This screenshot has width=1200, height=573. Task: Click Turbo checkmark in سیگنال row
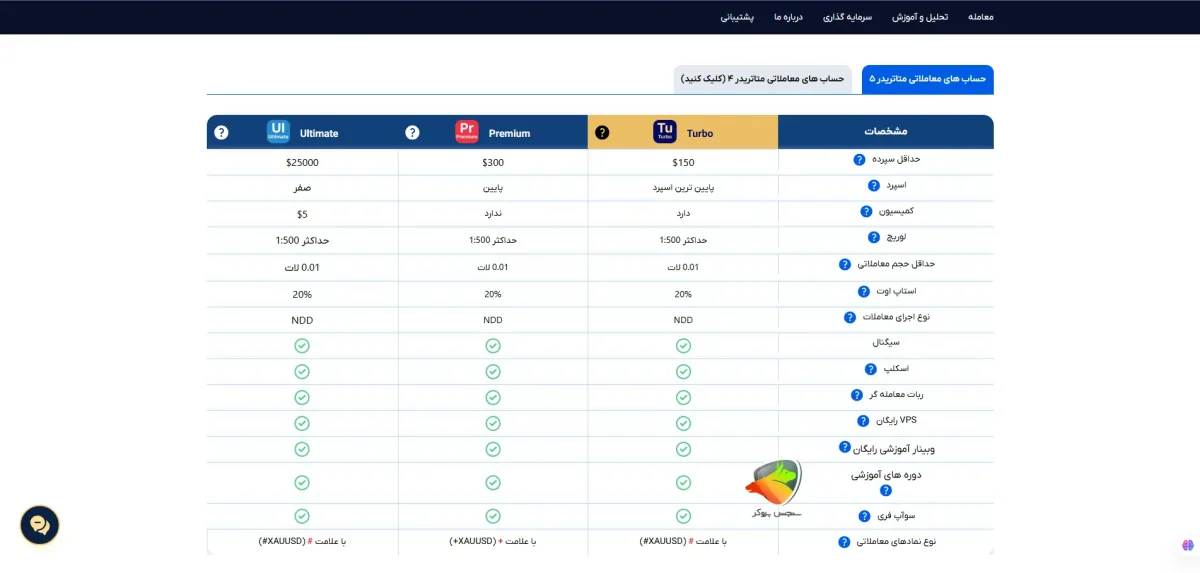click(x=683, y=346)
